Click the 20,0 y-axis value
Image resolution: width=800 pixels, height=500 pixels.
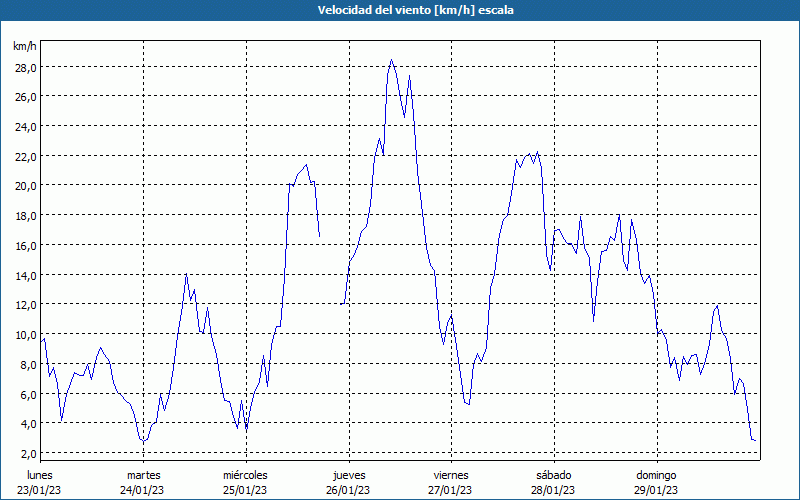(25, 186)
